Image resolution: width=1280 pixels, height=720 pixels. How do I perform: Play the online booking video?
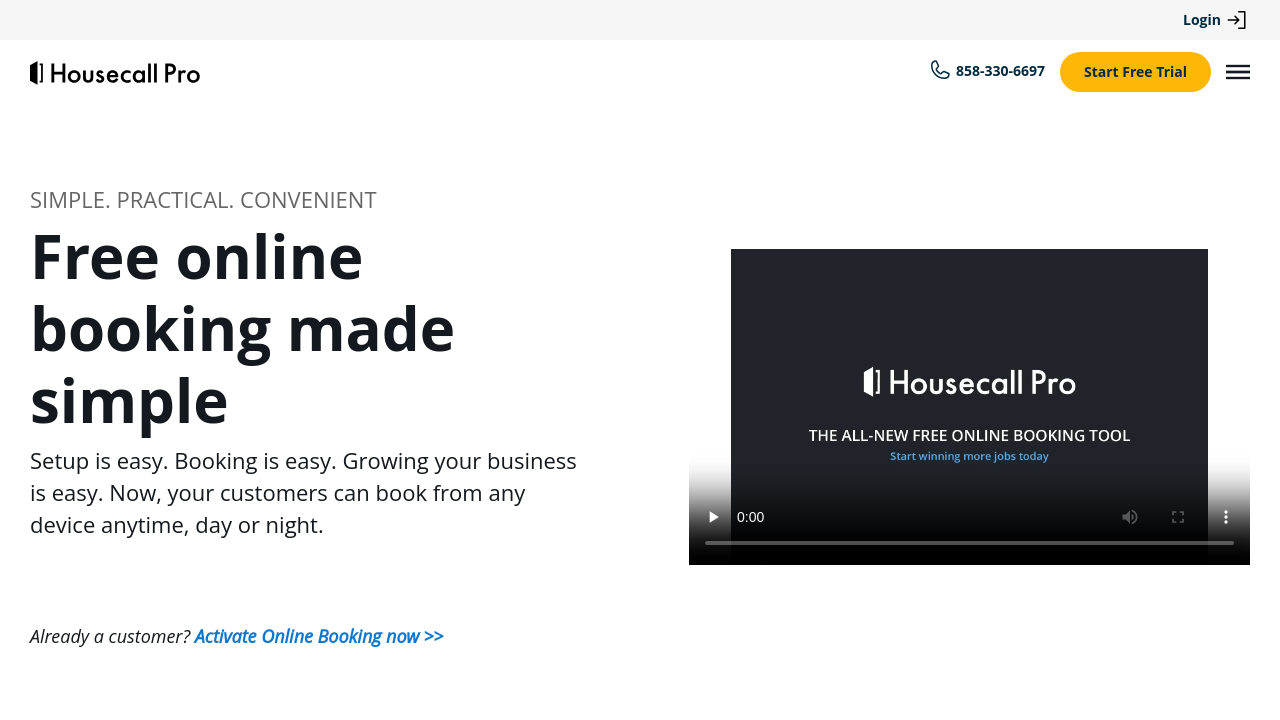[714, 517]
